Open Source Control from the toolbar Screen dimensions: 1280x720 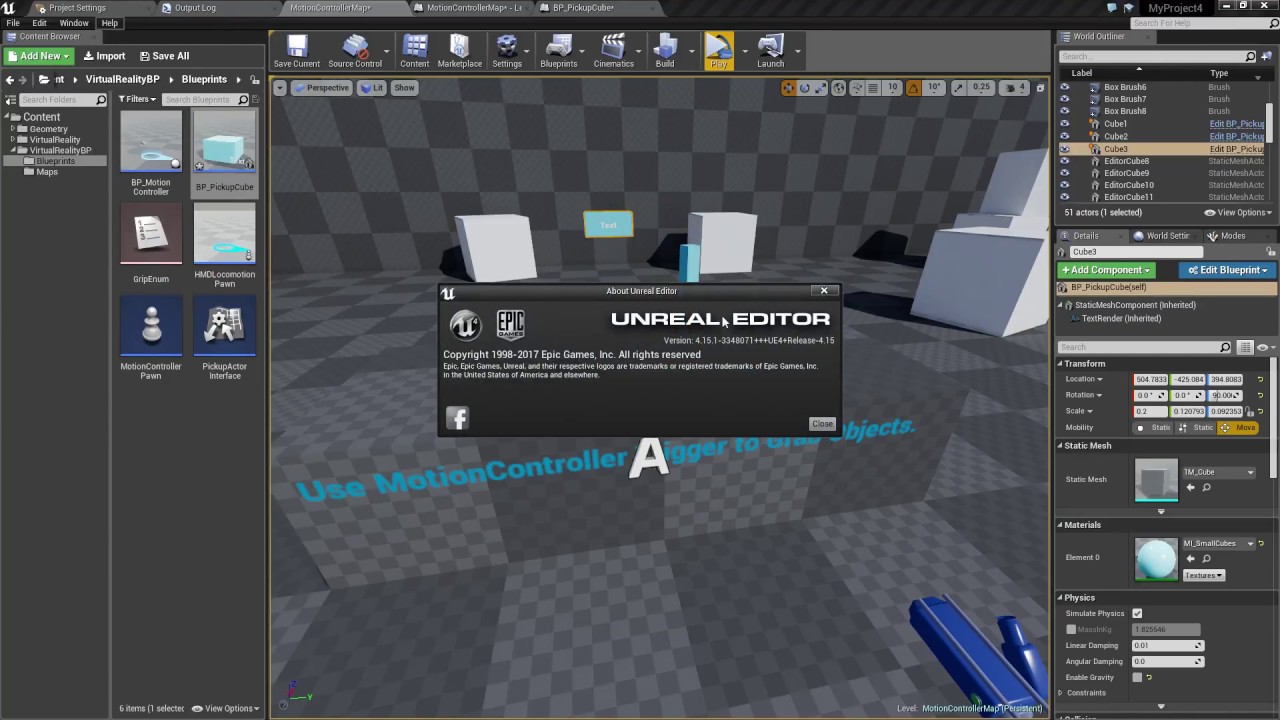click(x=355, y=51)
